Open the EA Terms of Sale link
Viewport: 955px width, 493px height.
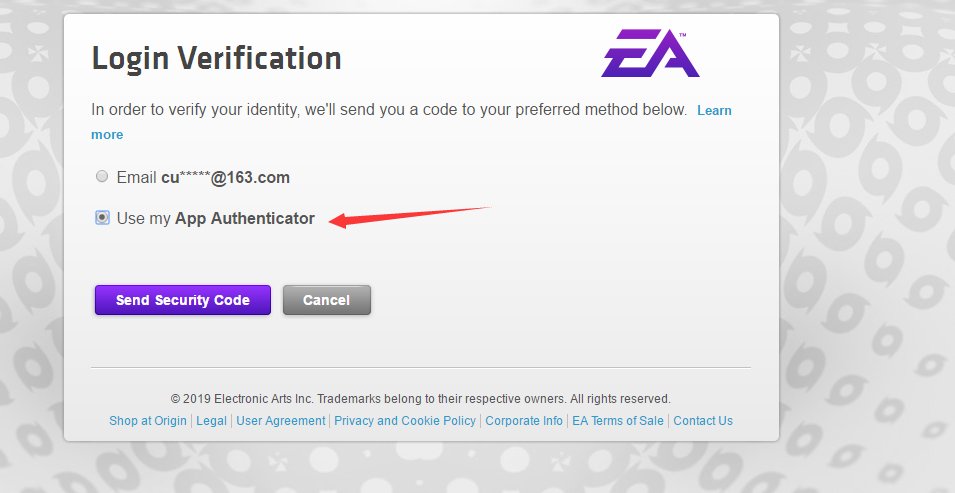[x=618, y=421]
